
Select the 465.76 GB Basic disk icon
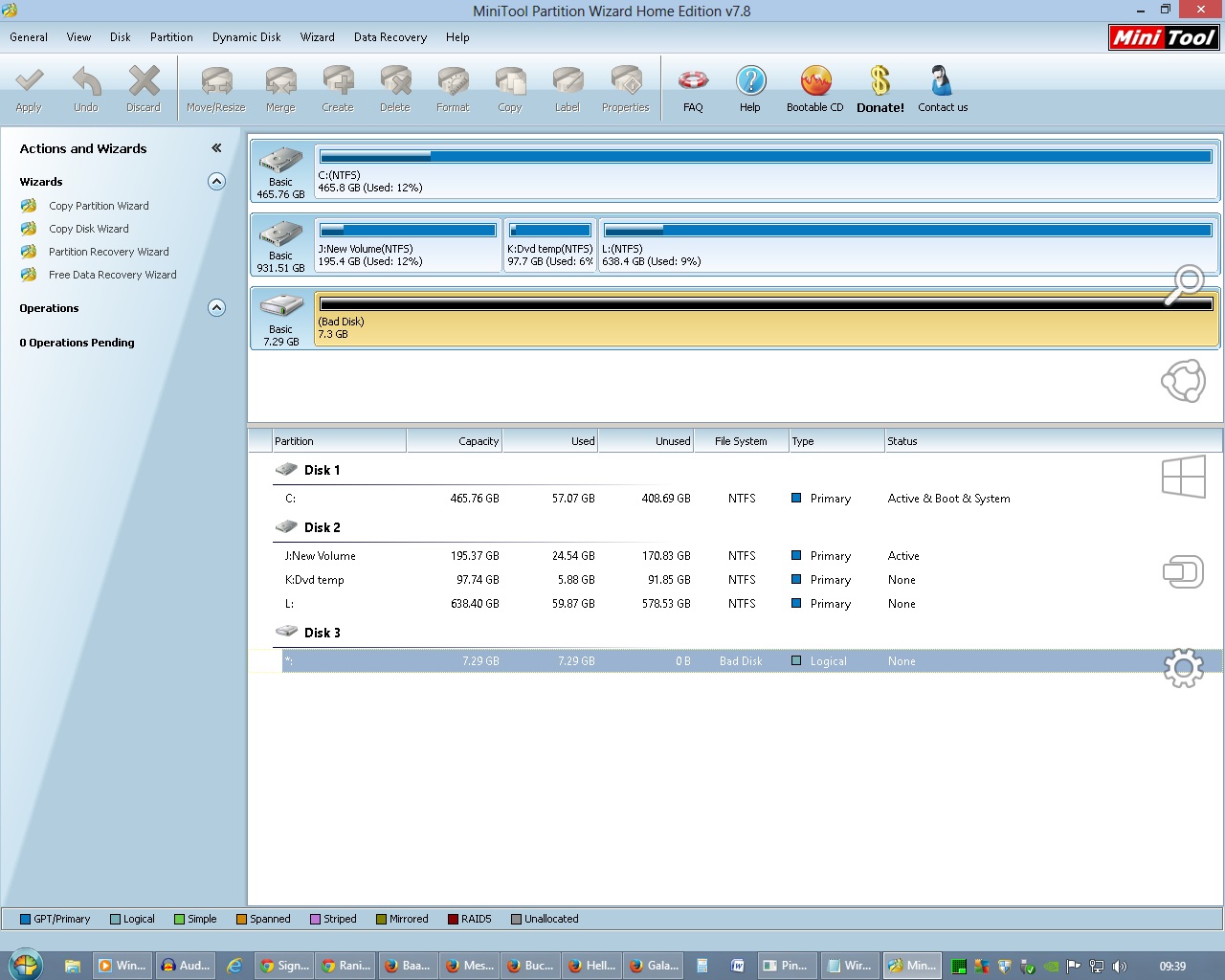pyautogui.click(x=280, y=159)
